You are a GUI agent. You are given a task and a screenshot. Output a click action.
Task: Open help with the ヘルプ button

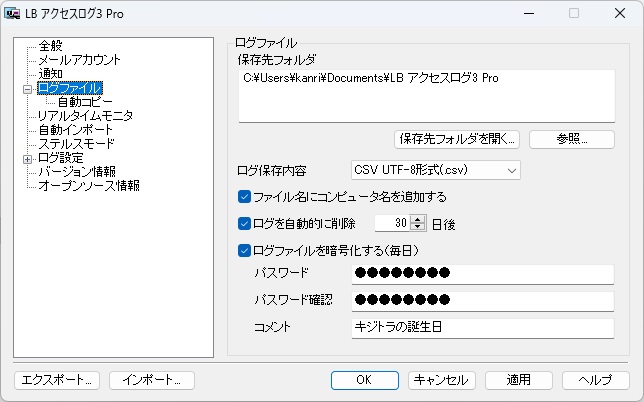[x=596, y=380]
